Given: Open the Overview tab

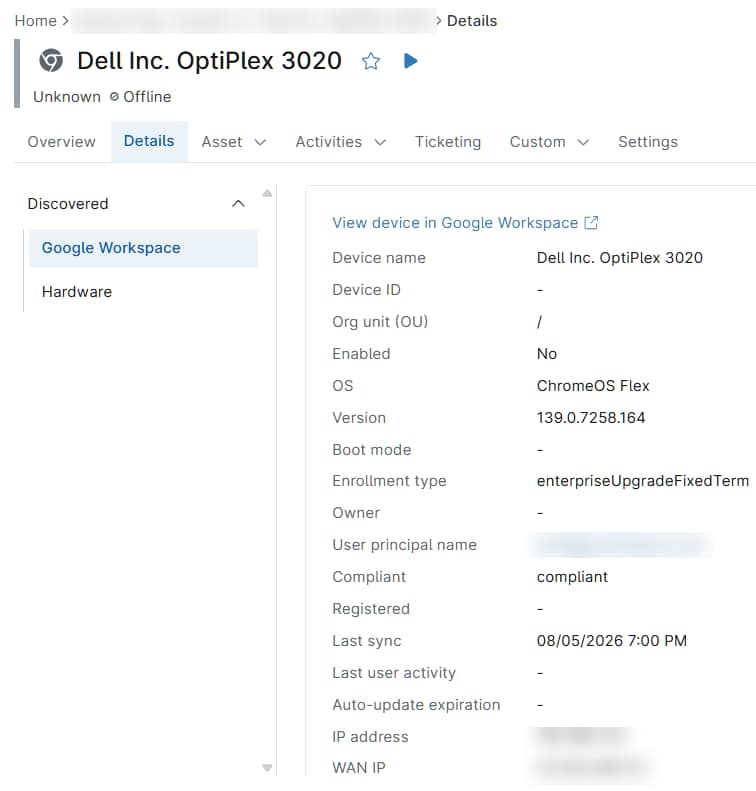Looking at the screenshot, I should tap(62, 142).
